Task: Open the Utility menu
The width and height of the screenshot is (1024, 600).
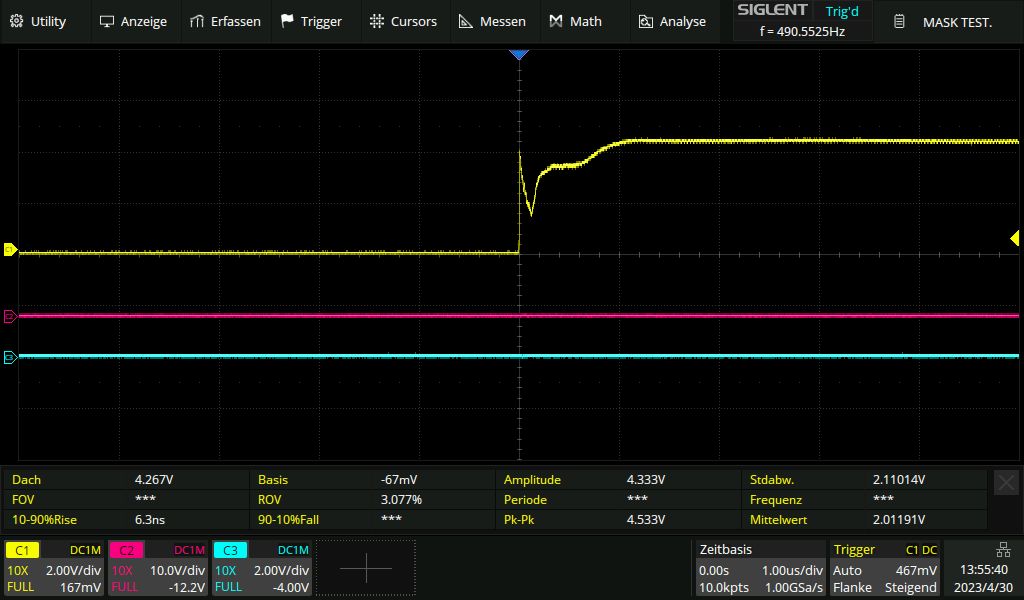Action: (x=38, y=22)
